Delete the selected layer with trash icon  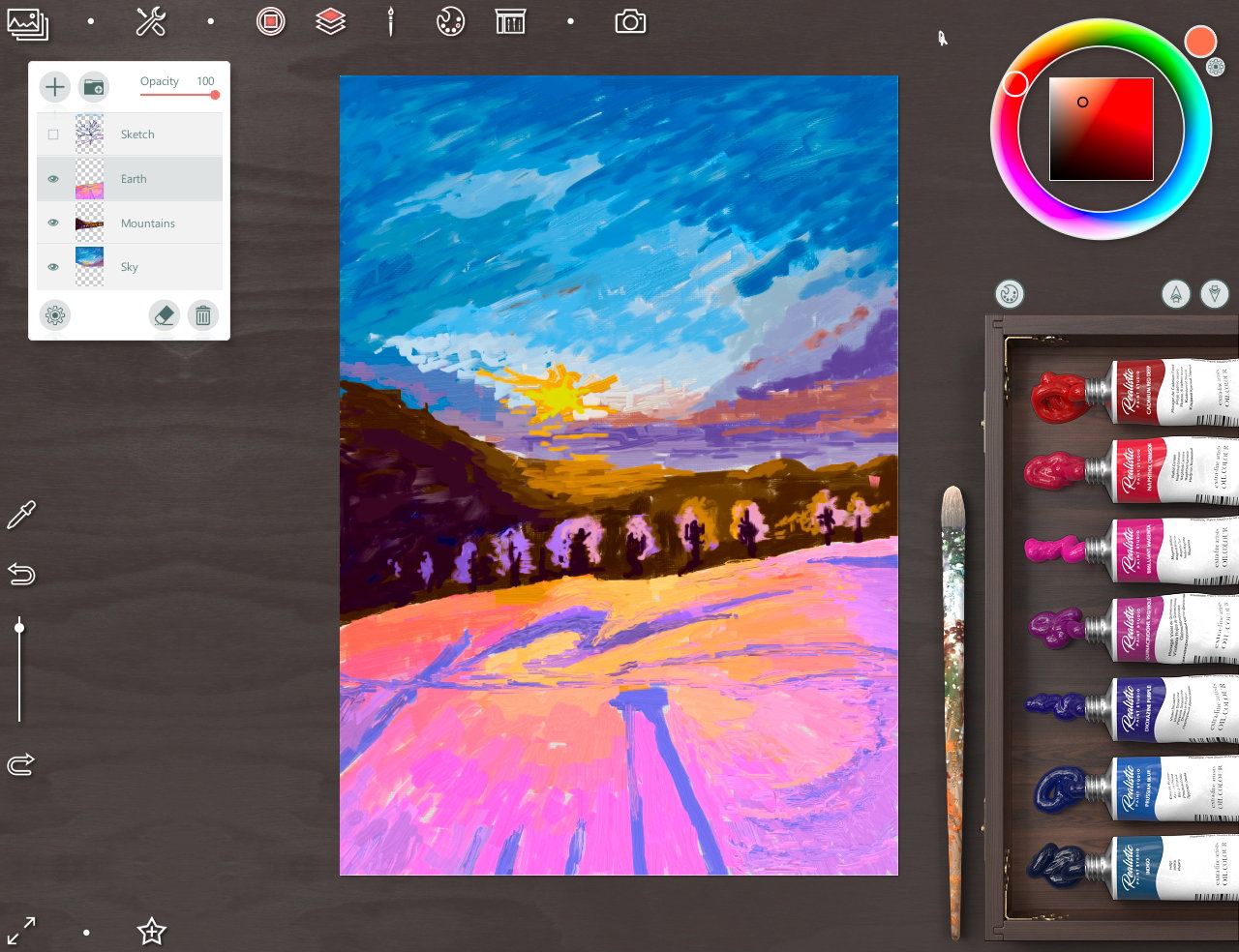(x=203, y=315)
